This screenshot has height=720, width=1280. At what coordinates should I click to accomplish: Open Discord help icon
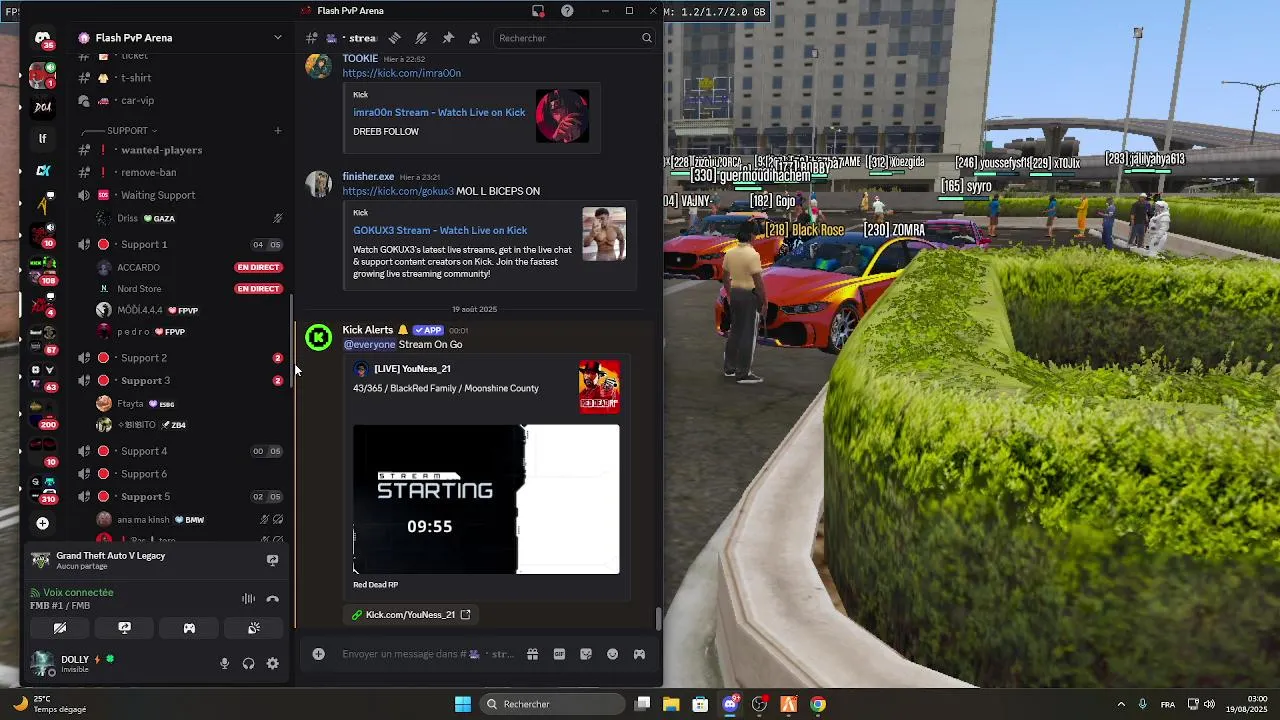567,11
